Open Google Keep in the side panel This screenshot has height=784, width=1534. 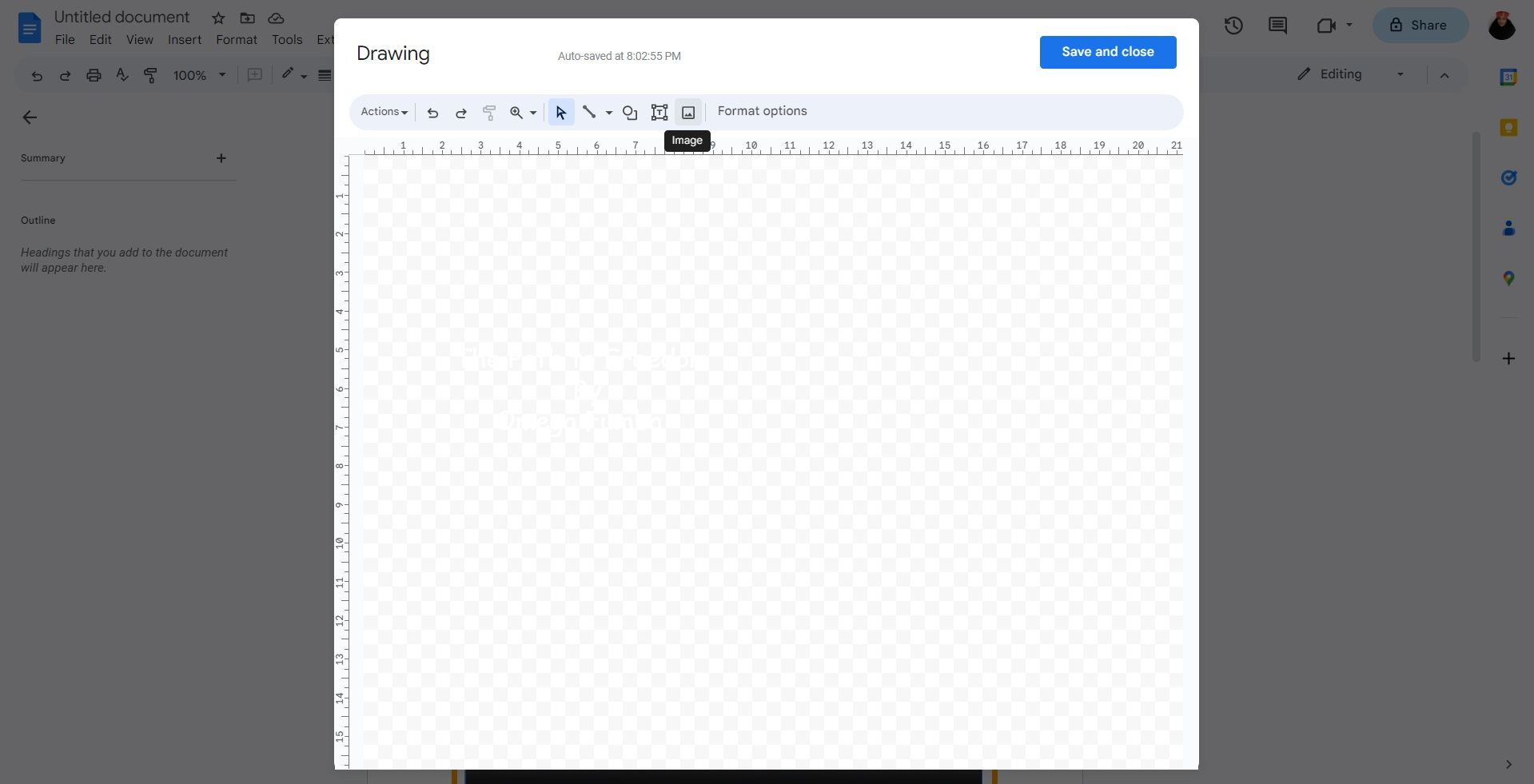click(1509, 127)
